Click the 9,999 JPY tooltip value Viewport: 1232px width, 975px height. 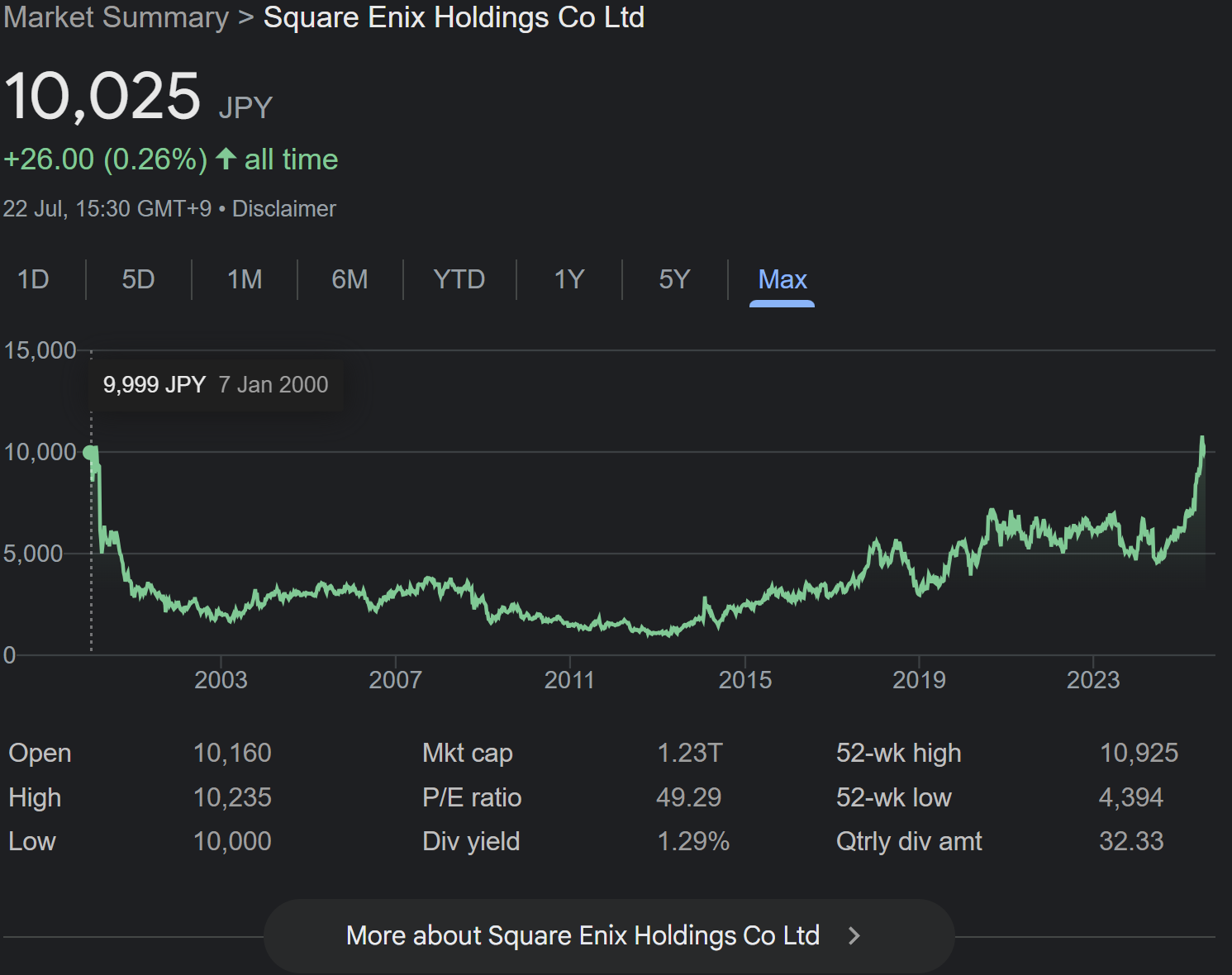[x=155, y=384]
